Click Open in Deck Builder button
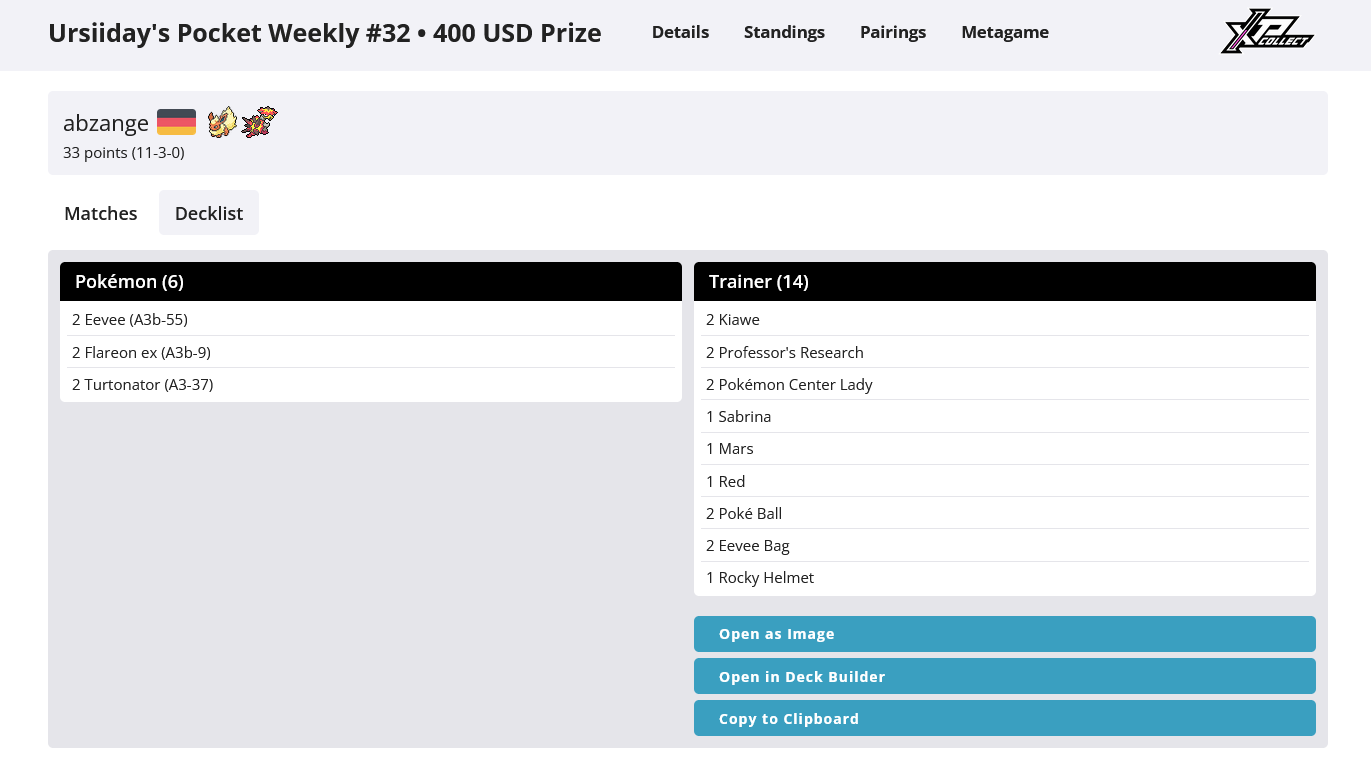This screenshot has width=1371, height=758. (x=1005, y=676)
